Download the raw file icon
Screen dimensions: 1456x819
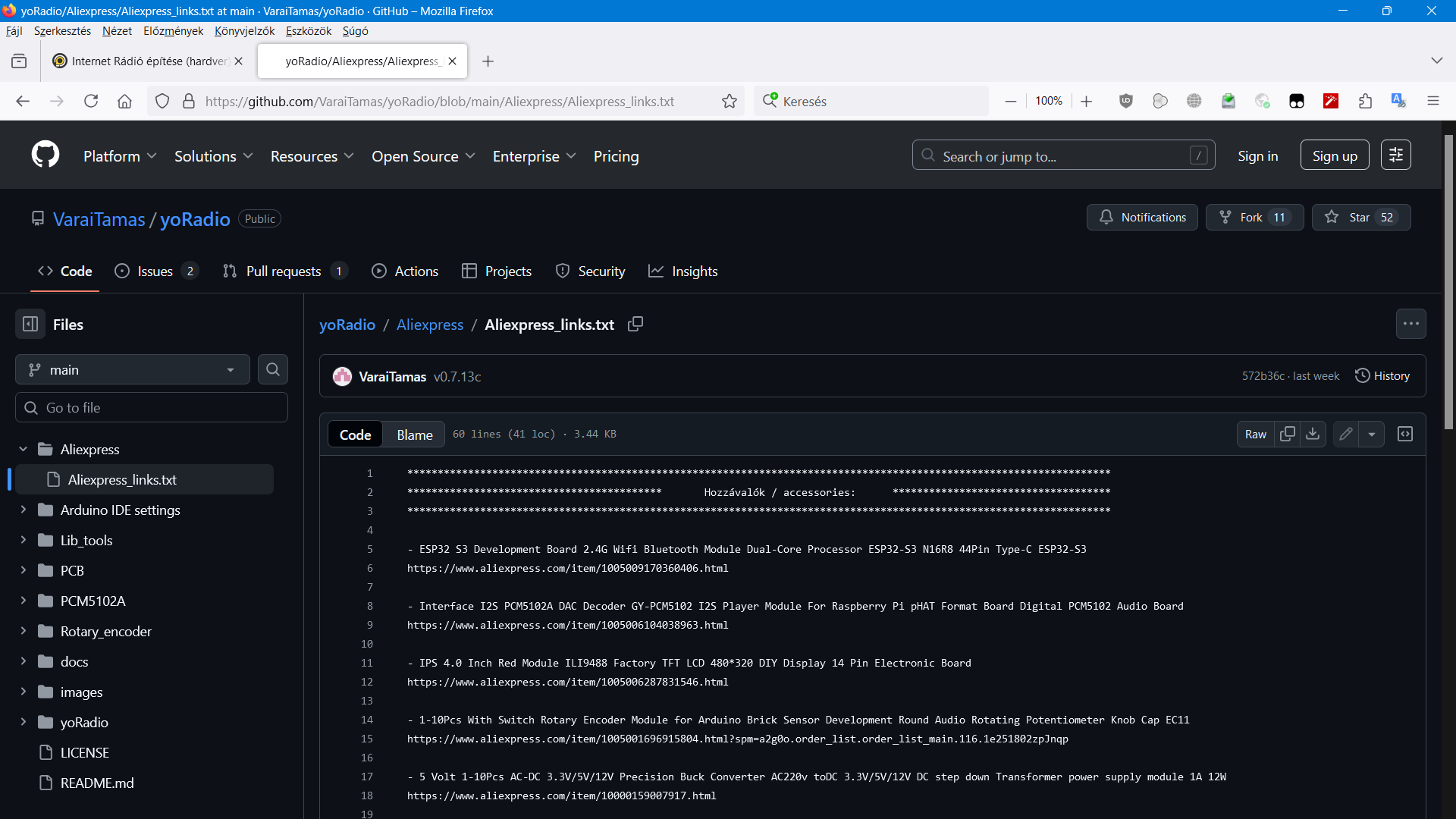pyautogui.click(x=1313, y=434)
